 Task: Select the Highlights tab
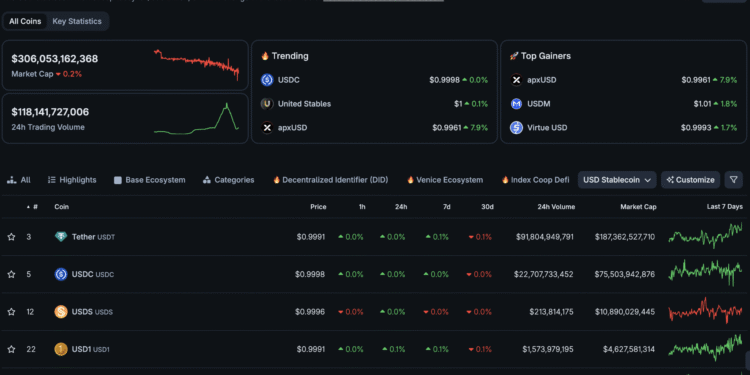coord(72,180)
